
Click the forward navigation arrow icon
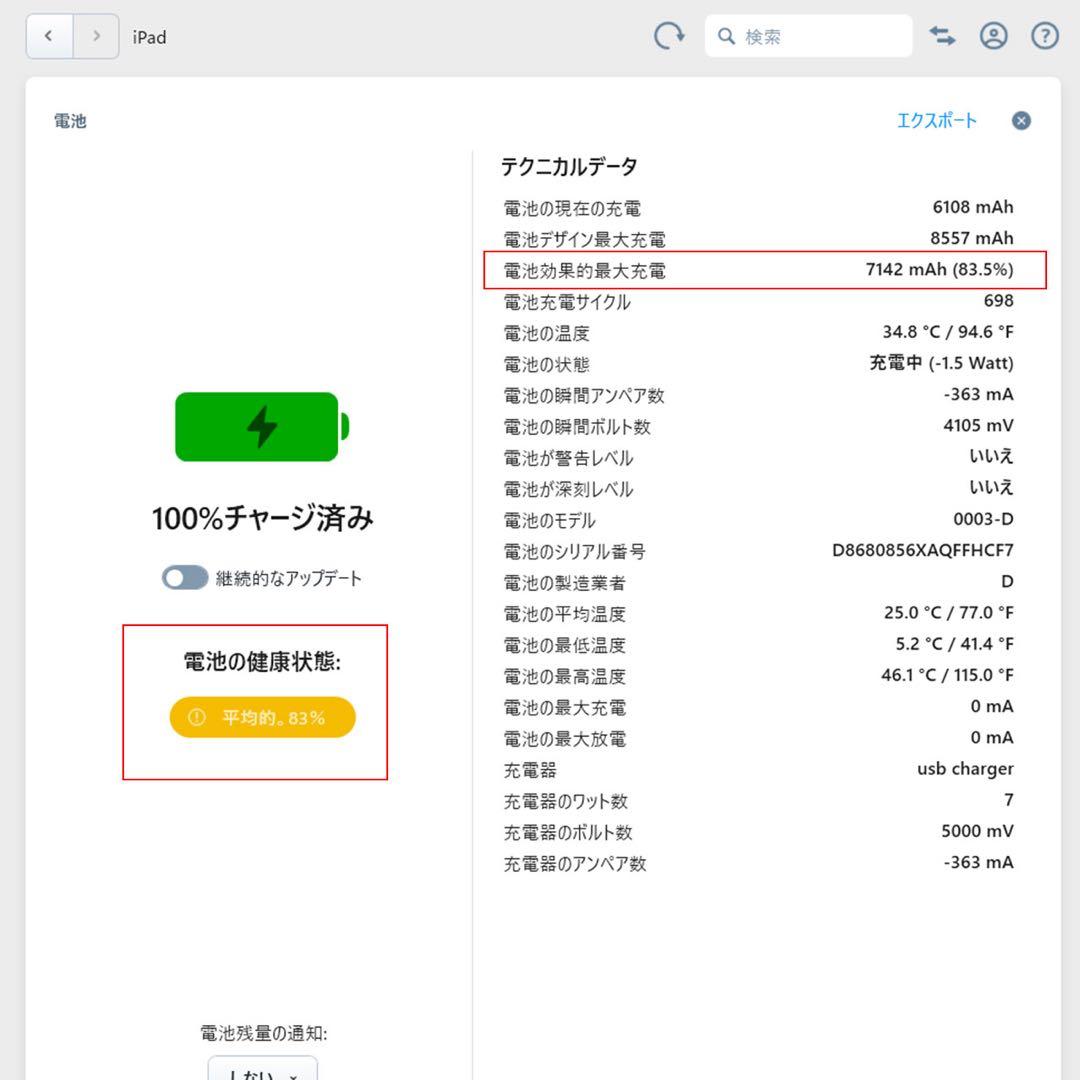click(96, 35)
